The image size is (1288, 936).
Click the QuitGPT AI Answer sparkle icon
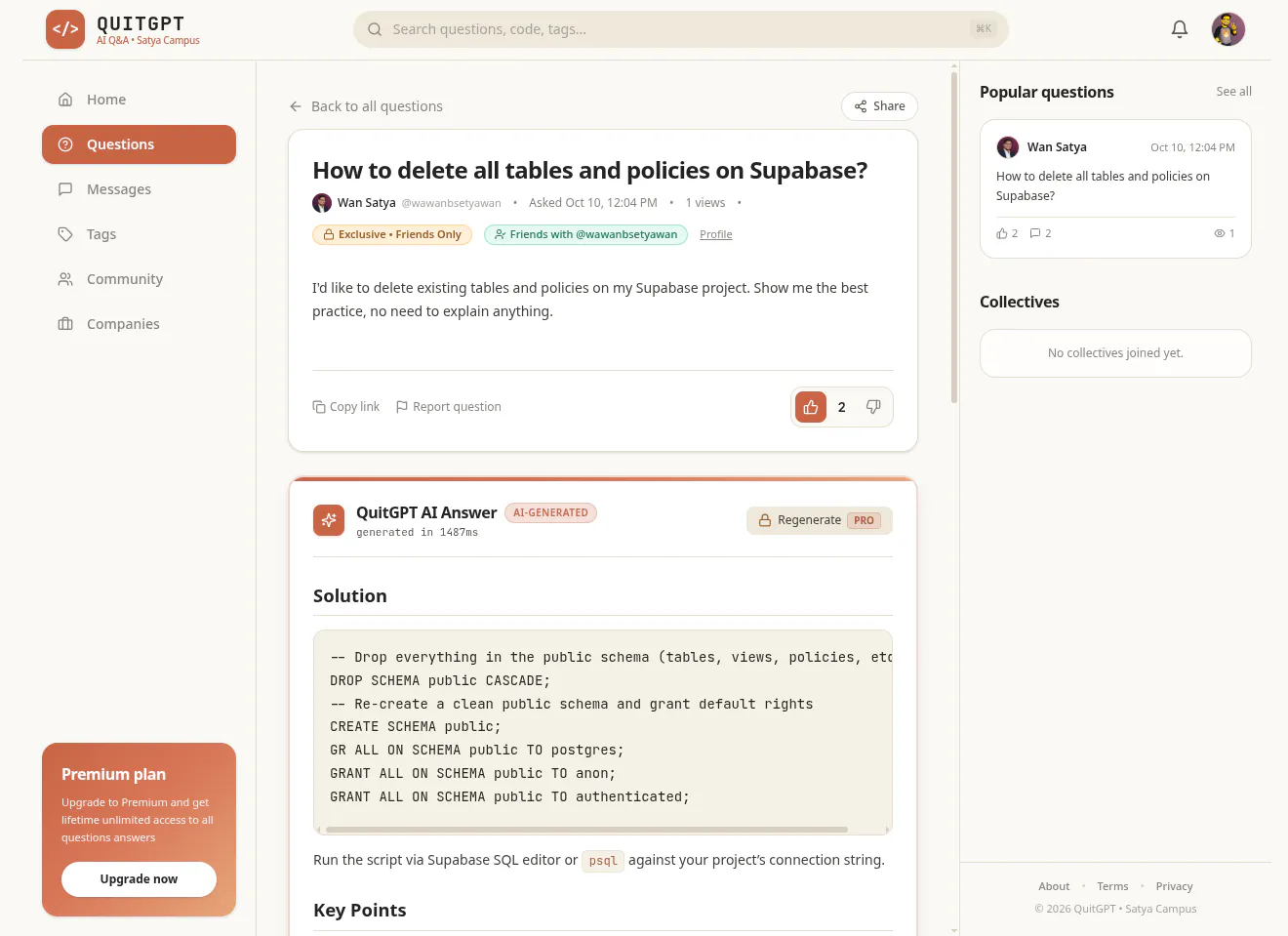pos(329,520)
